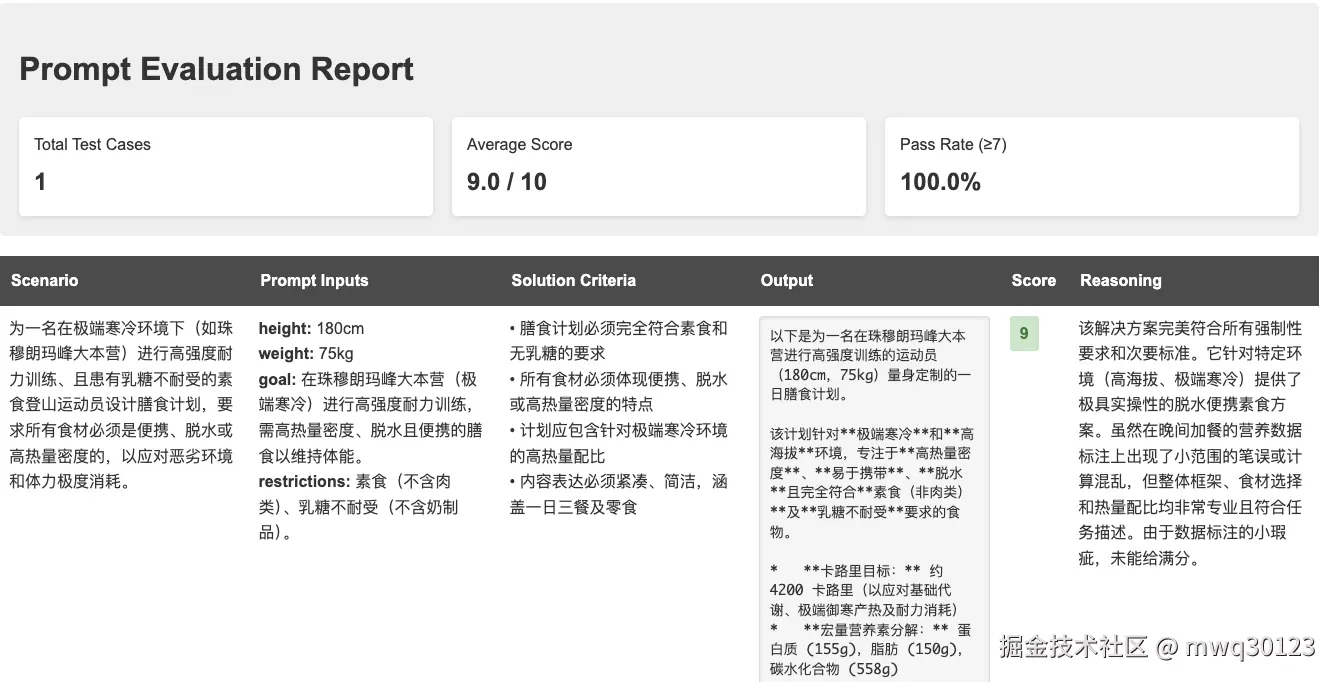The height and width of the screenshot is (682, 1336).
Task: Click the Output column header
Action: (787, 280)
